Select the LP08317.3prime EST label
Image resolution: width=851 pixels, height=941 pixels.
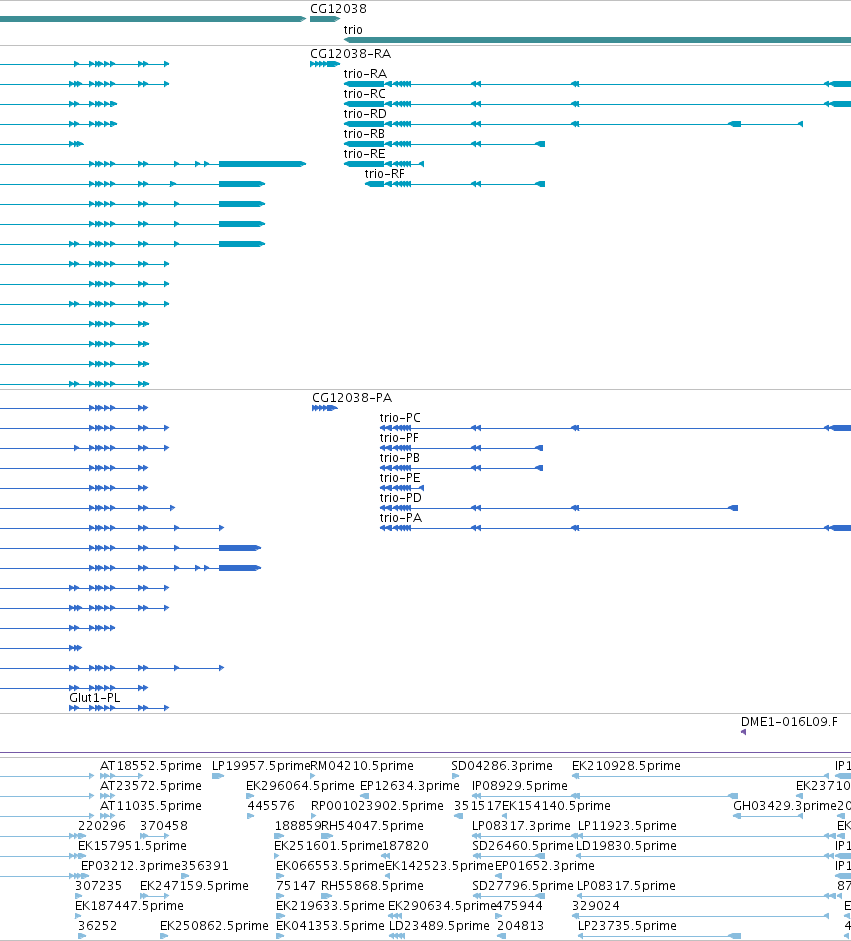tap(521, 826)
